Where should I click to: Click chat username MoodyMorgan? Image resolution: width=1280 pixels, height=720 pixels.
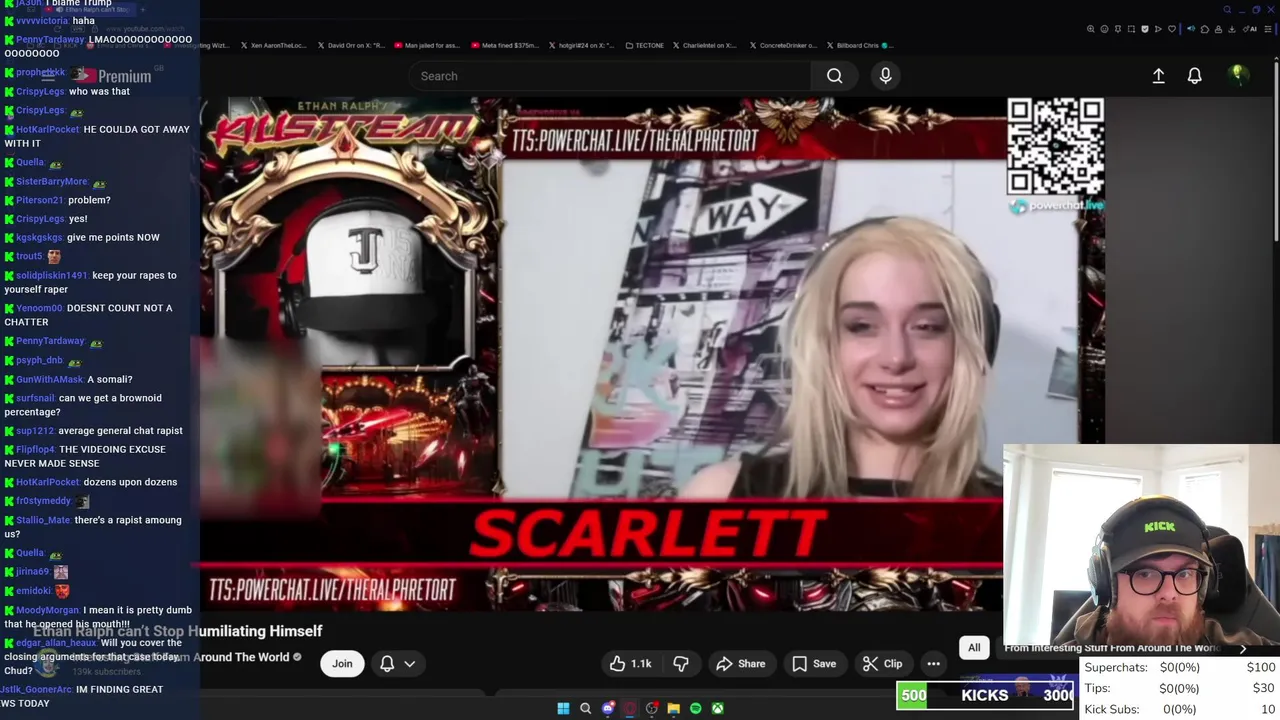tap(47, 610)
